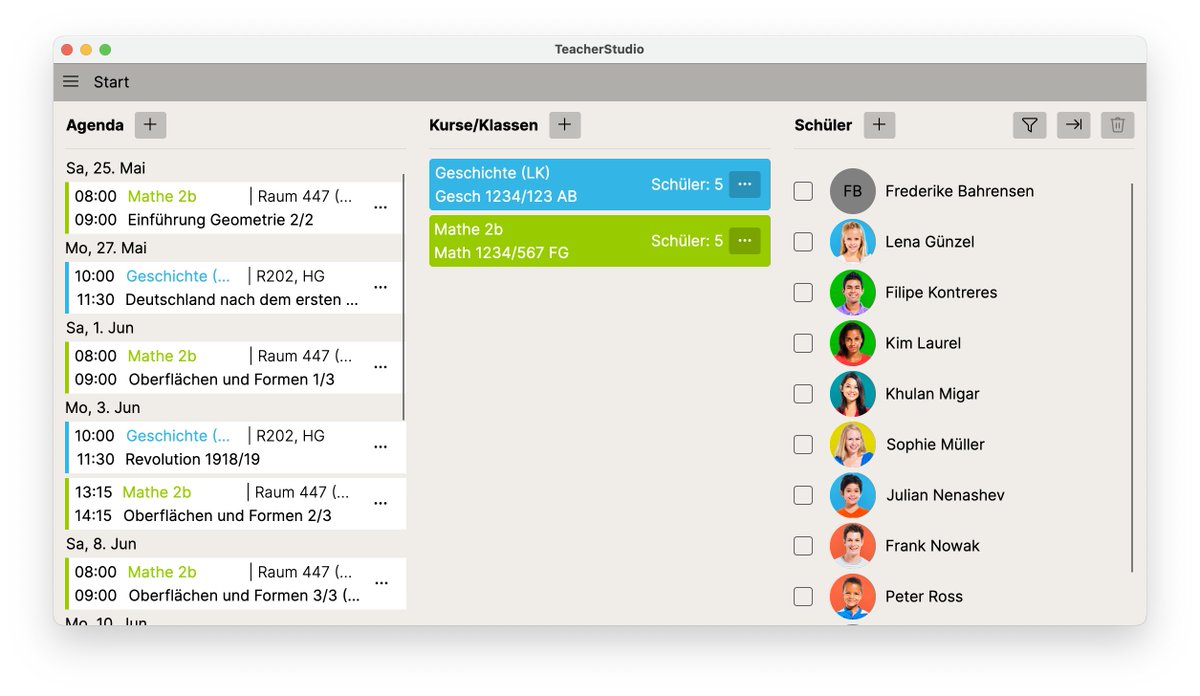Open the student filter funnel

click(1029, 125)
